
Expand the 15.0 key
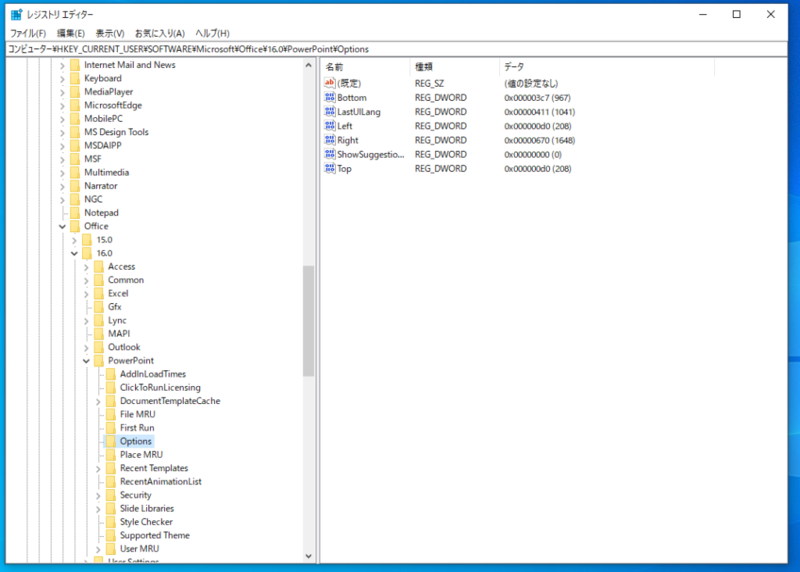click(74, 240)
